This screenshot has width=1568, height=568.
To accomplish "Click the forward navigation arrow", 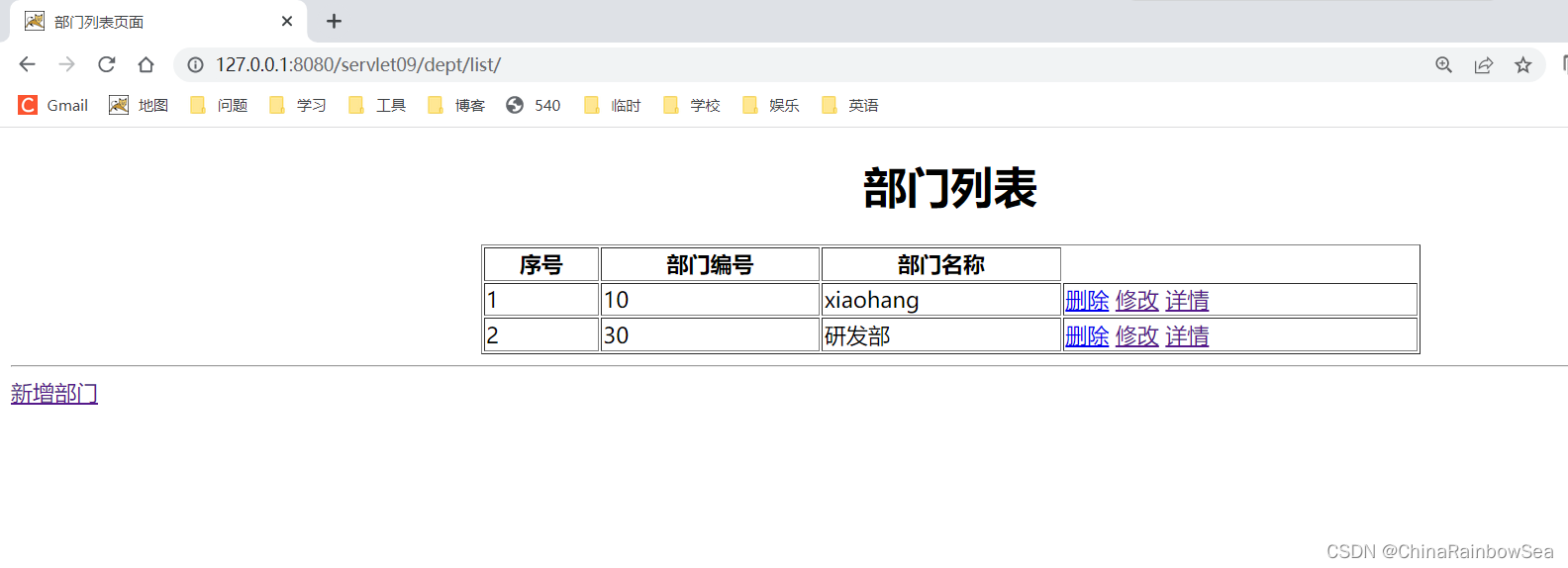I will pyautogui.click(x=66, y=64).
